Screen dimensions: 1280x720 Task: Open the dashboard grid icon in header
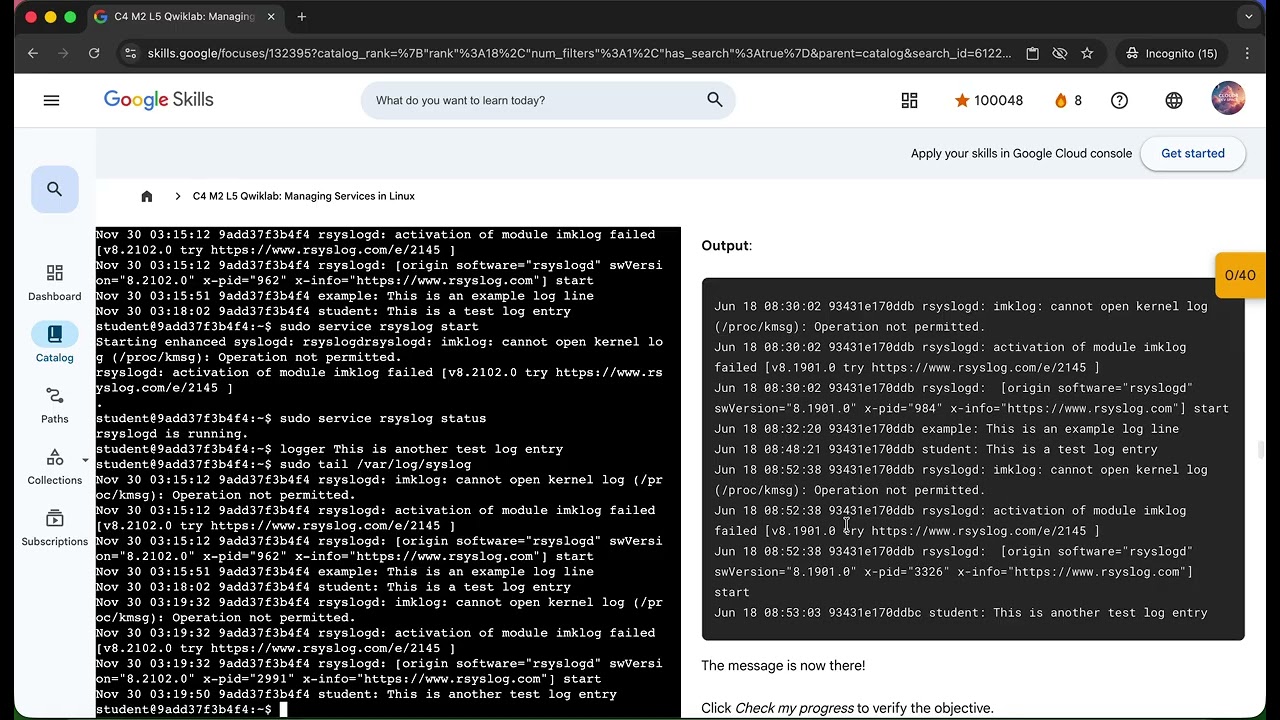909,100
